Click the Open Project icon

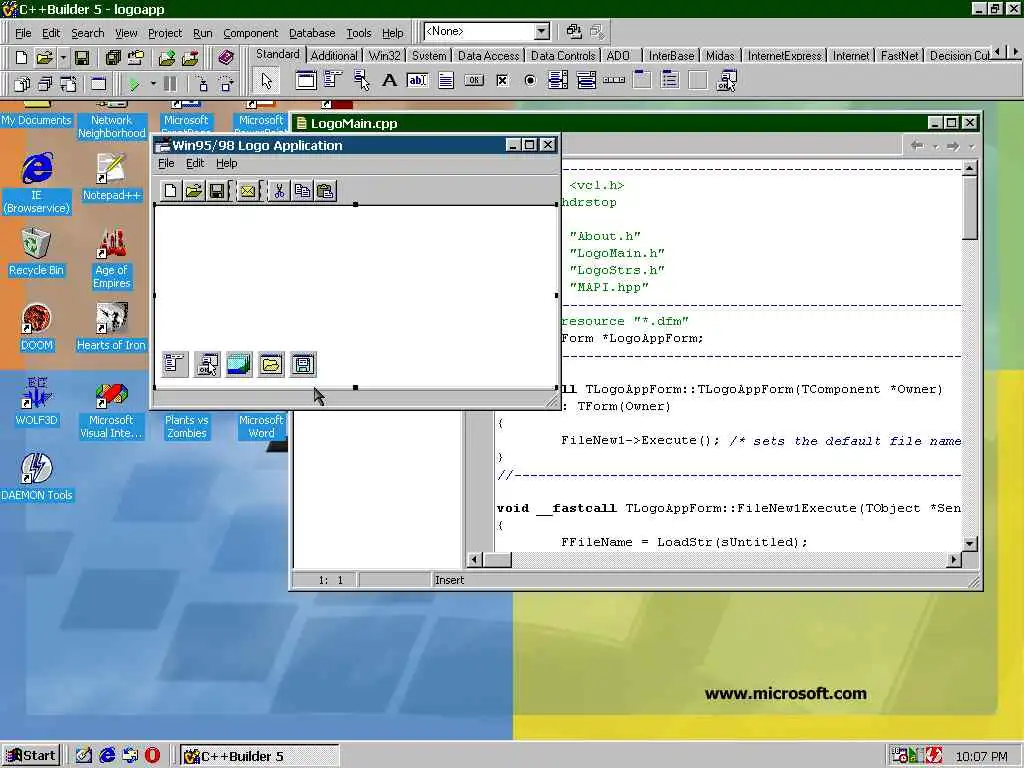point(136,57)
